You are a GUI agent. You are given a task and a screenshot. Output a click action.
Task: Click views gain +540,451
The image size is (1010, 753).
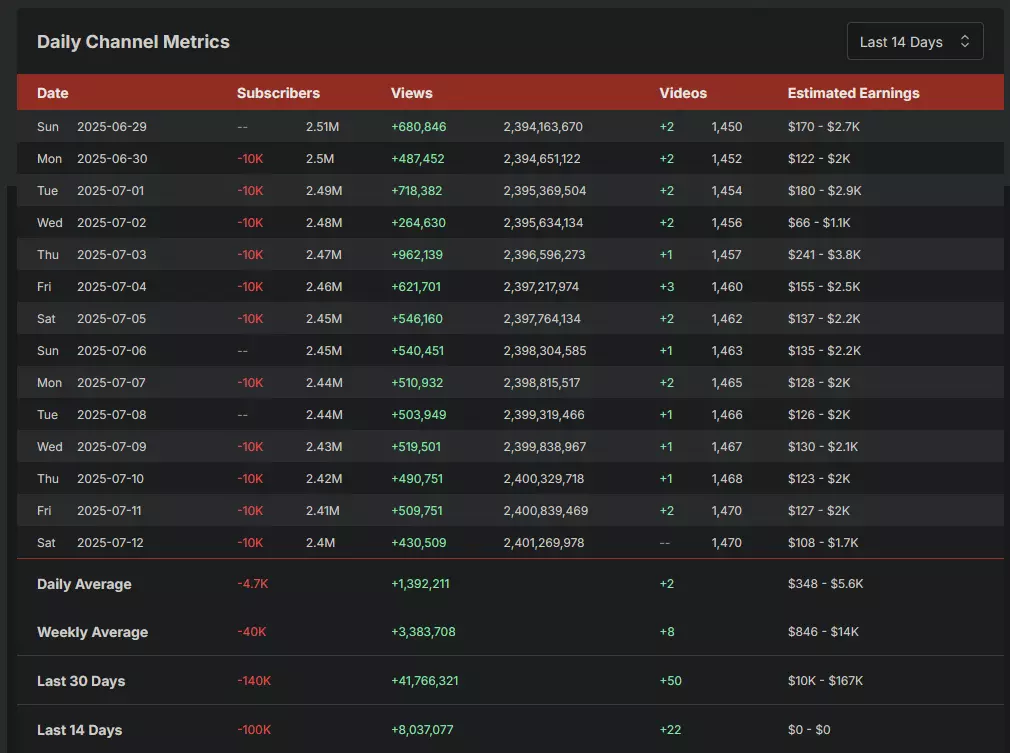point(417,350)
